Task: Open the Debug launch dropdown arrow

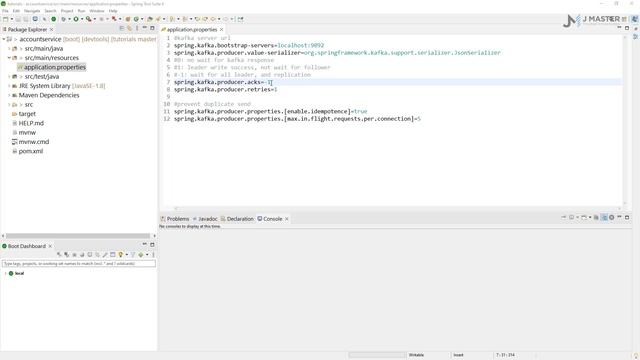Action: click(69, 19)
